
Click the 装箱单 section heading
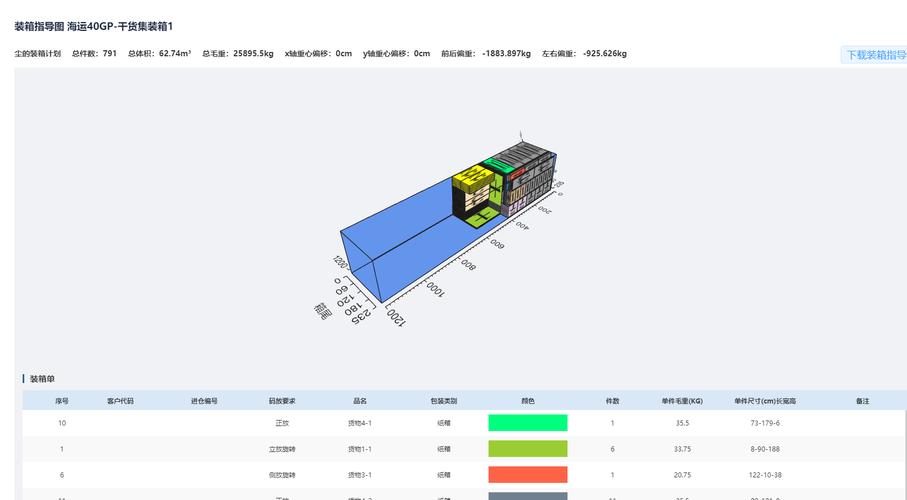43,379
